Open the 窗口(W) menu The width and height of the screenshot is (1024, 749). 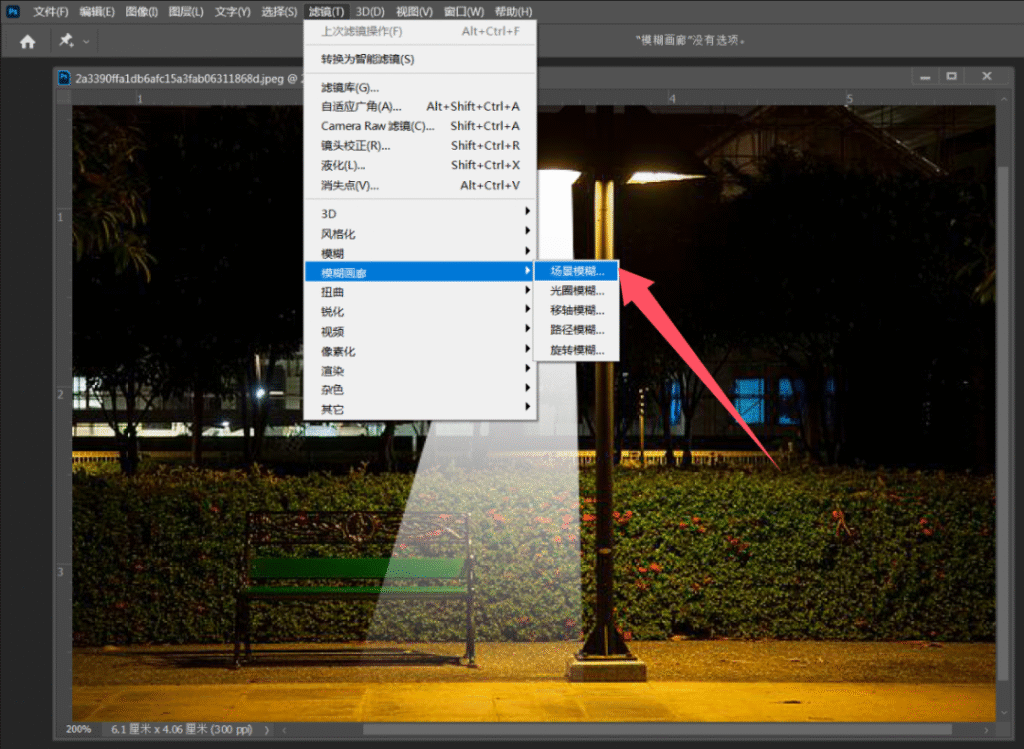(x=464, y=12)
